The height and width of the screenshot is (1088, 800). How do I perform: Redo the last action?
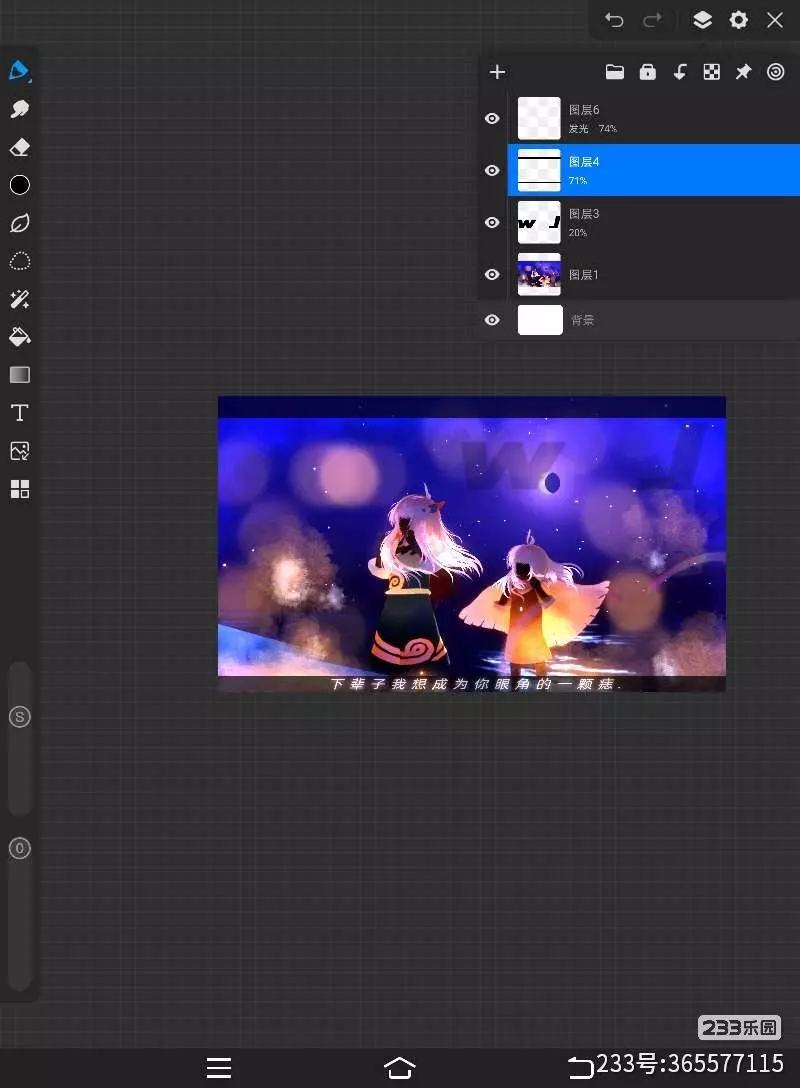[x=652, y=20]
